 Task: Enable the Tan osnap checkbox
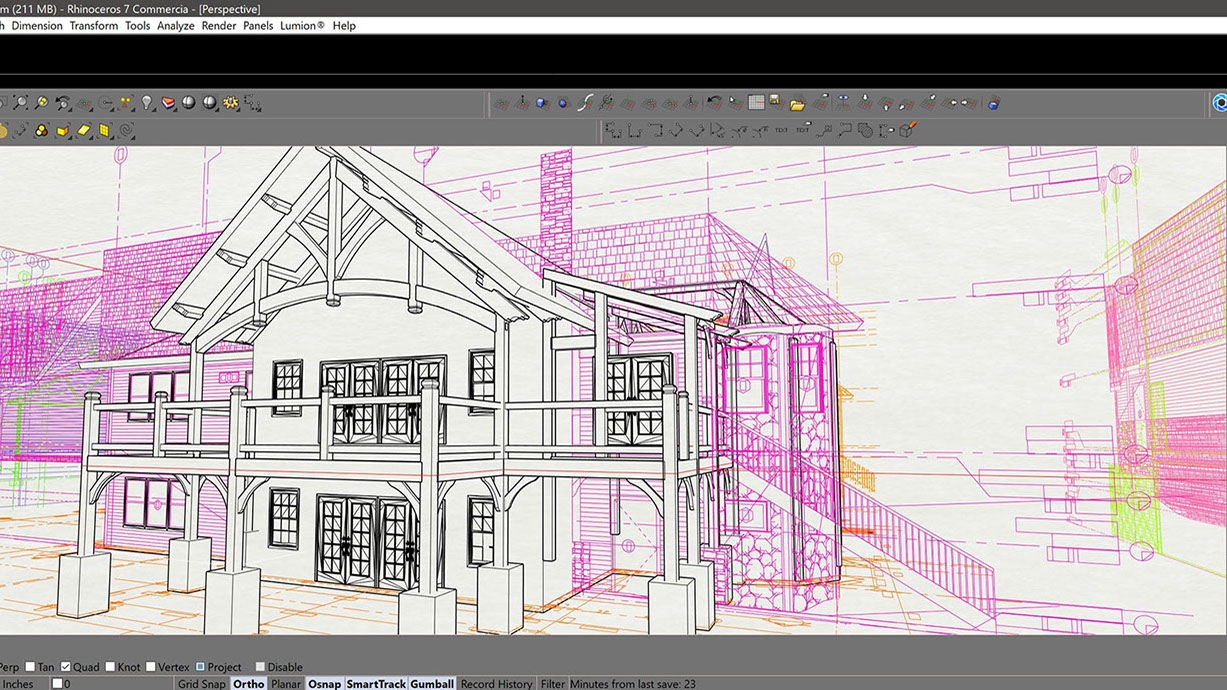coord(29,667)
